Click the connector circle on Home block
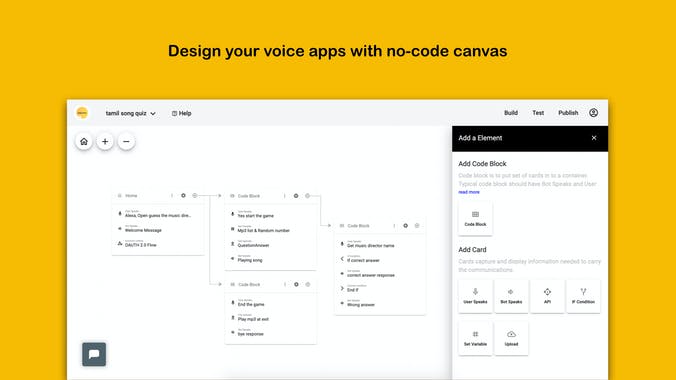 [195, 195]
